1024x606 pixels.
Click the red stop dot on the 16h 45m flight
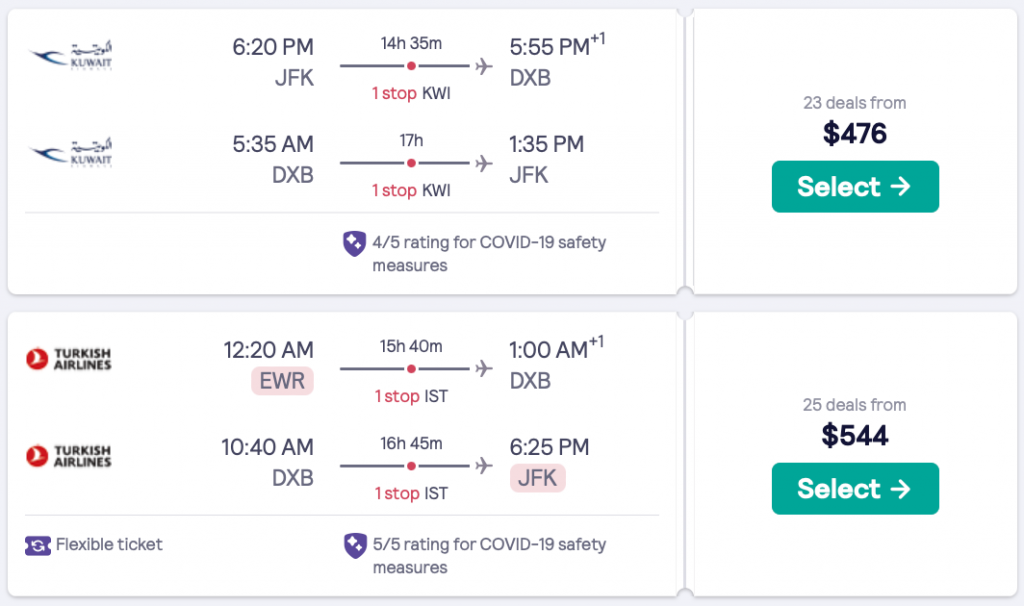pos(411,465)
